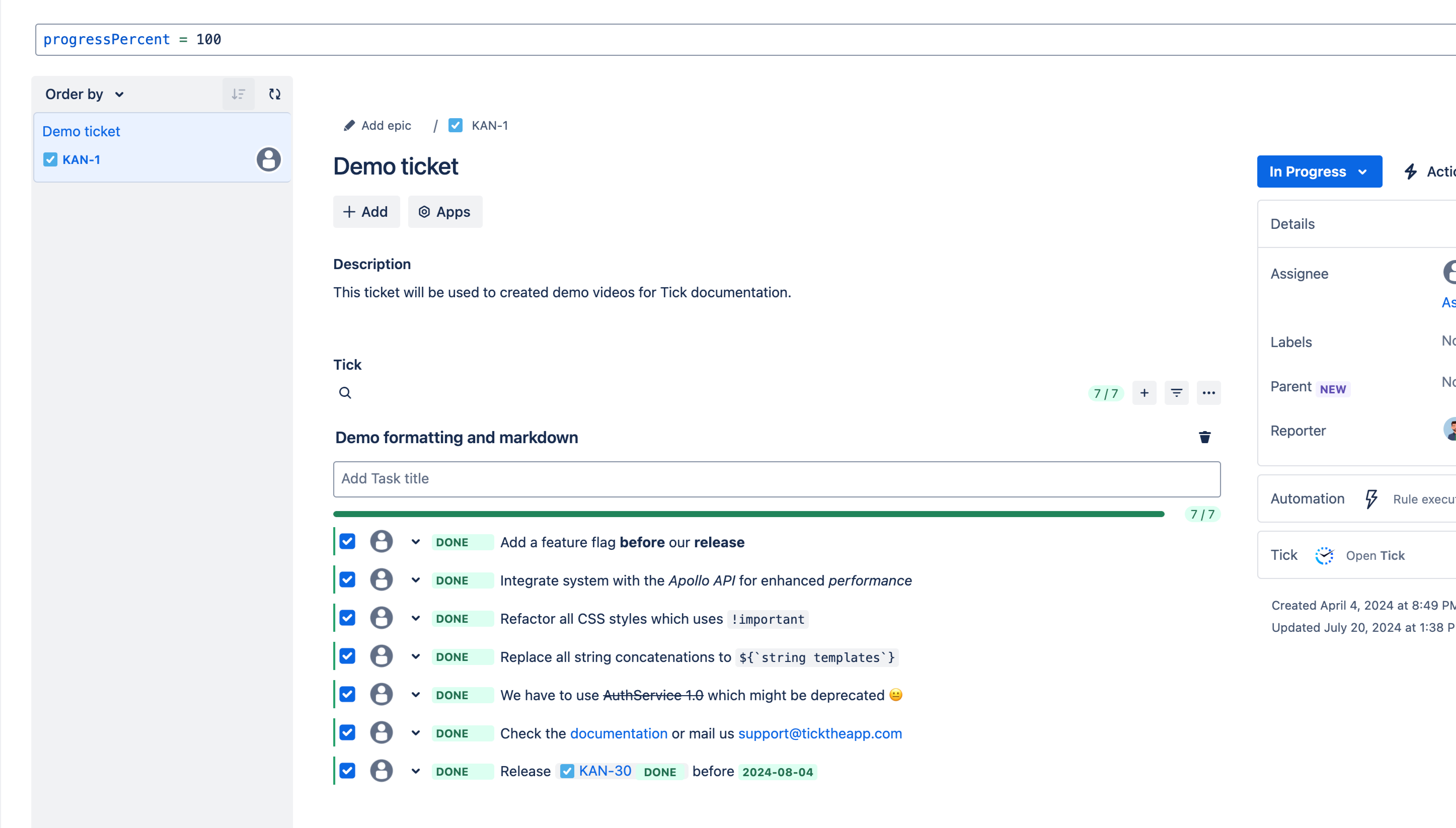Expand chevron on 'Integrate system with Apollo API' task

click(x=416, y=580)
